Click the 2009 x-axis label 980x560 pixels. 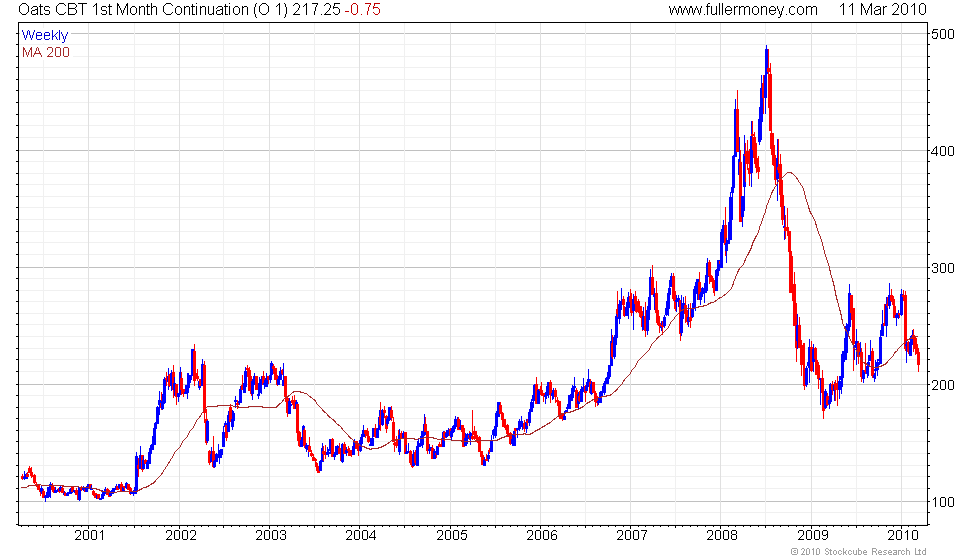(x=812, y=535)
